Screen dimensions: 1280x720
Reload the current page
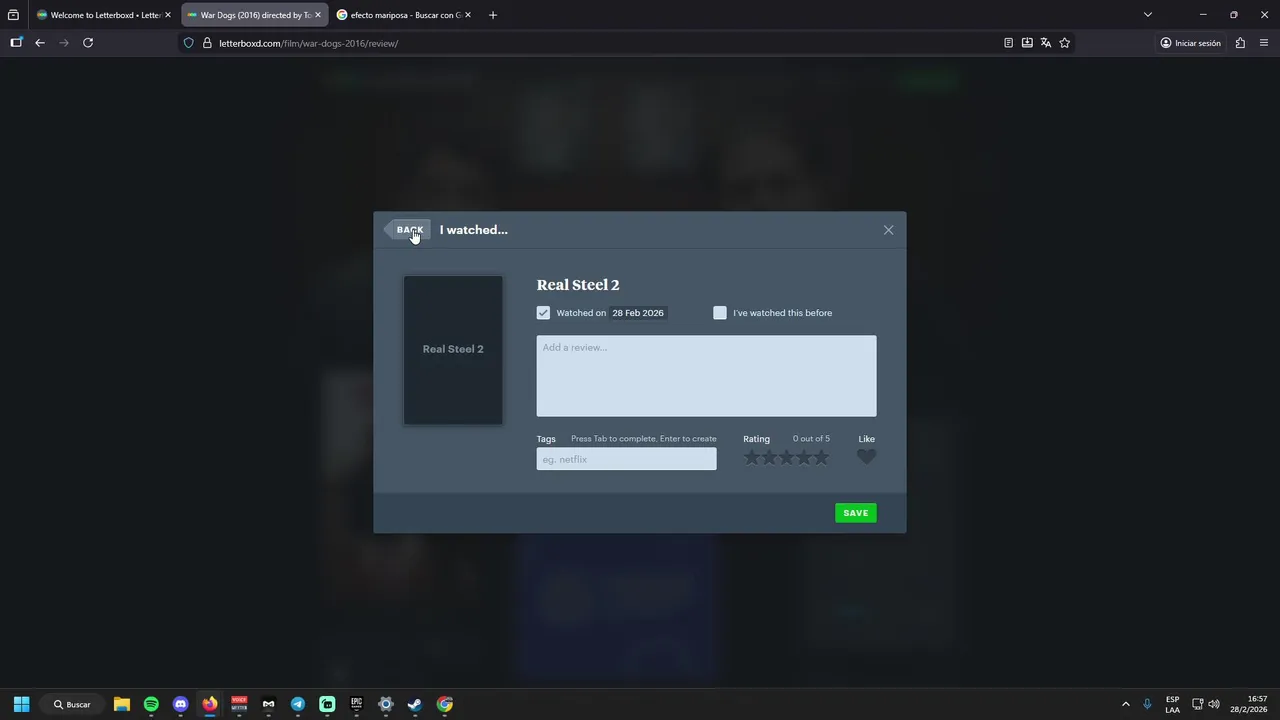tap(88, 43)
